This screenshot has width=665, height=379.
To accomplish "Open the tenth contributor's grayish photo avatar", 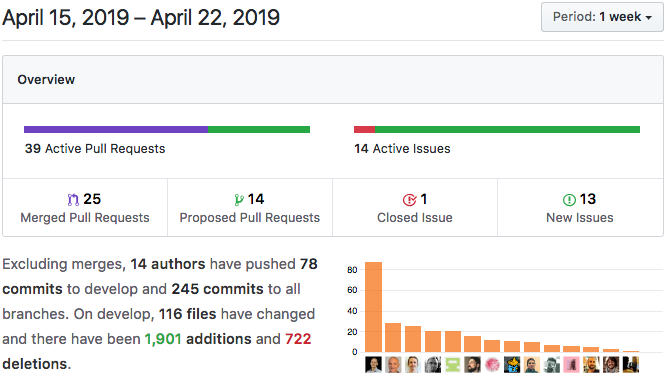I will [552, 365].
